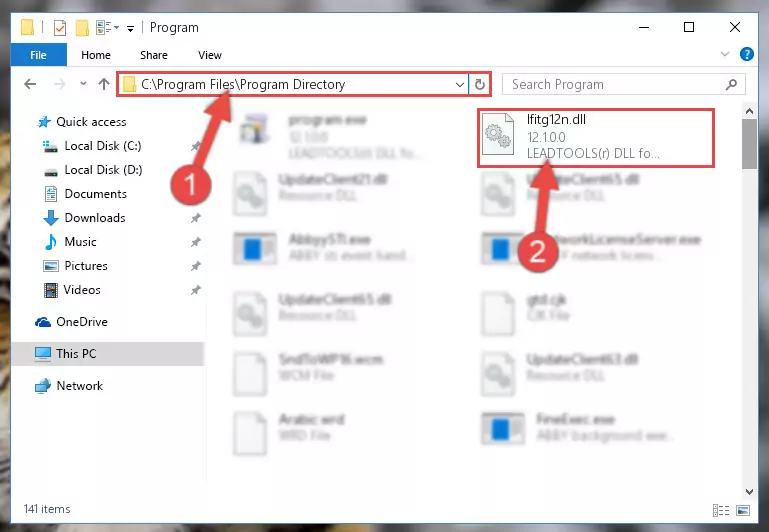The height and width of the screenshot is (532, 769).
Task: Switch to the View ribbon tab
Action: click(x=210, y=55)
